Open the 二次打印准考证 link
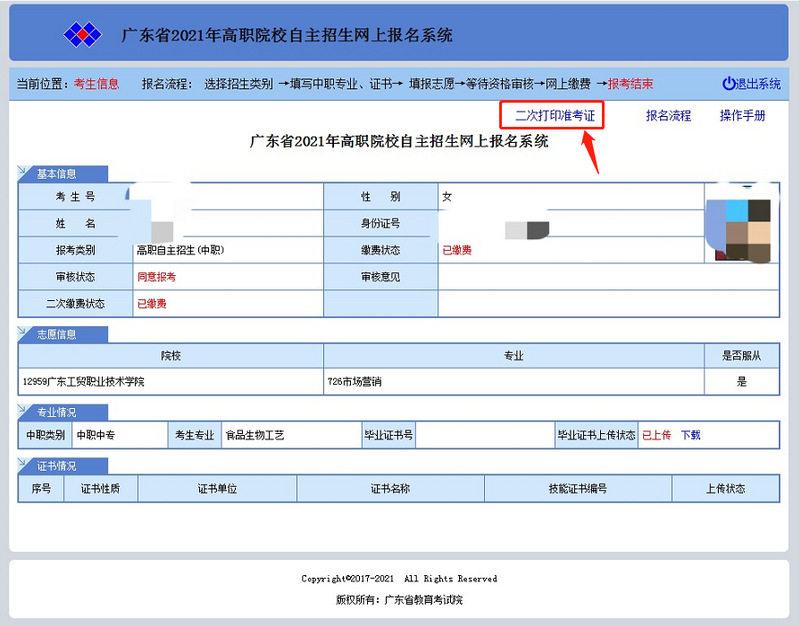799x626 pixels. point(554,116)
